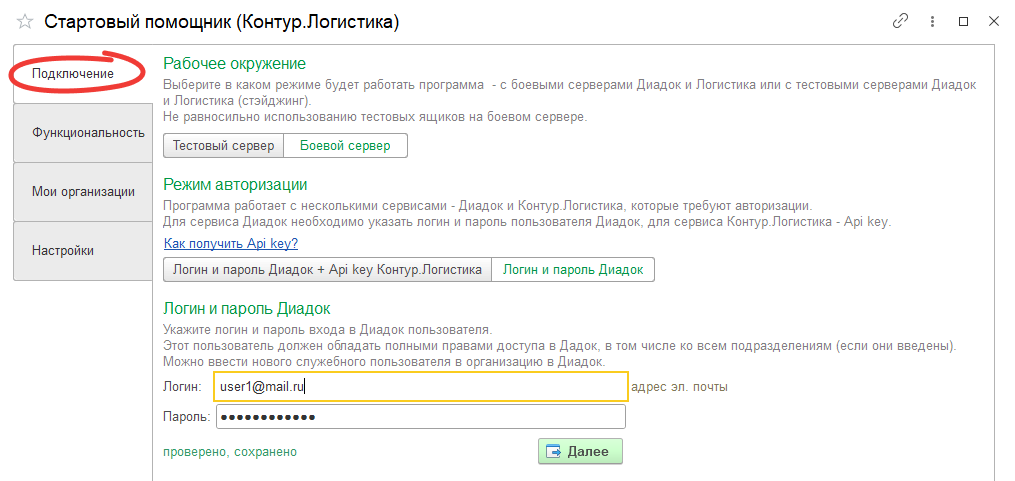Viewport: 1015px width, 481px height.
Task: Click the Рабочее окружение heading
Action: 234,64
